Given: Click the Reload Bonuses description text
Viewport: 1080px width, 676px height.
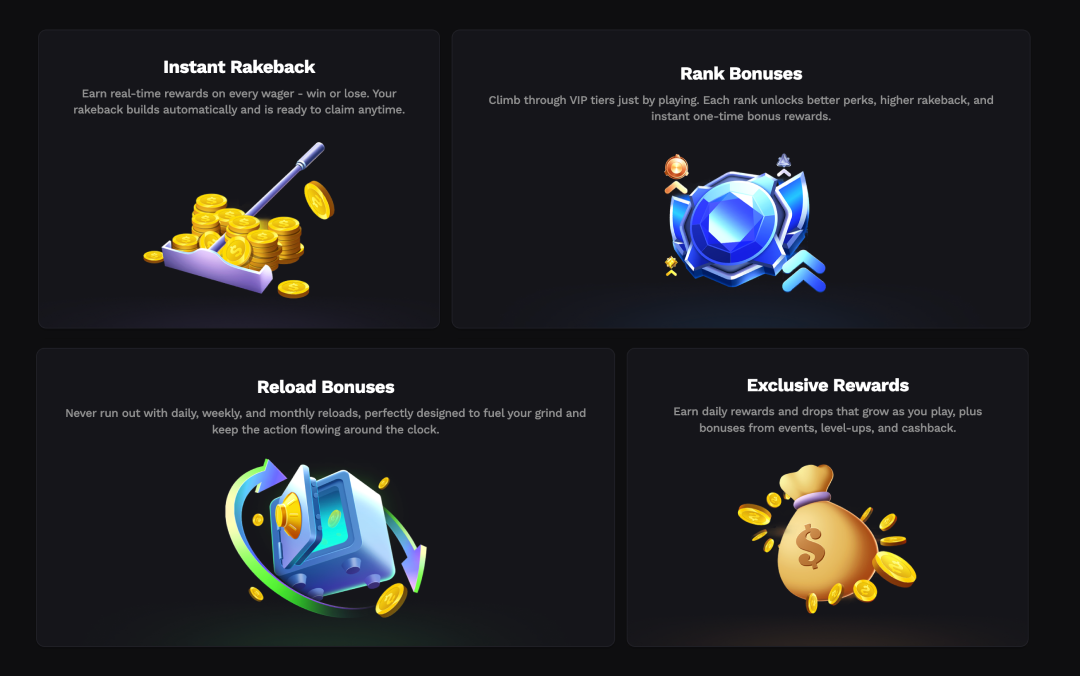Looking at the screenshot, I should pos(326,421).
